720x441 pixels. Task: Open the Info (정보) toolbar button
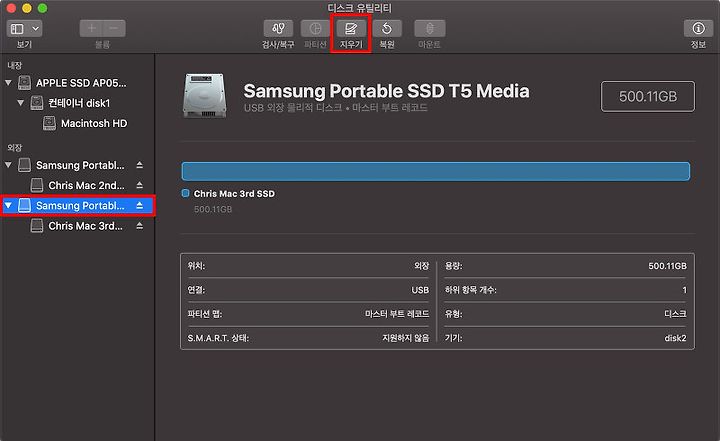tap(698, 28)
